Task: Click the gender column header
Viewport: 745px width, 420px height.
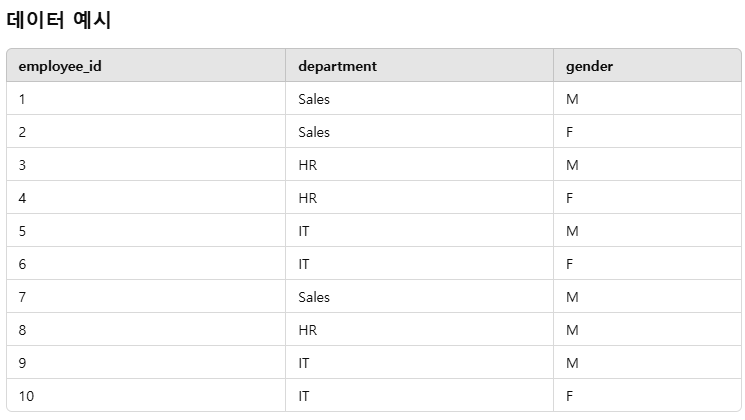Action: (x=647, y=66)
